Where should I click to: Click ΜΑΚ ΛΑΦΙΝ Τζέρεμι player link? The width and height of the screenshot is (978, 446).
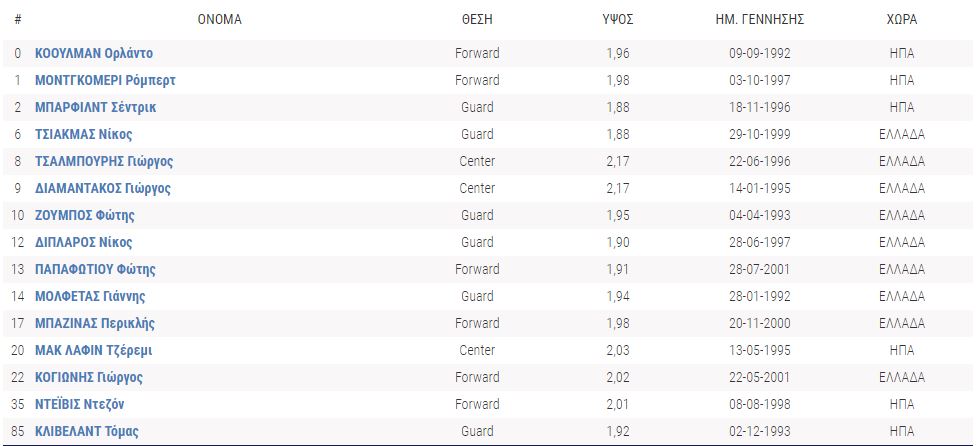(93, 350)
